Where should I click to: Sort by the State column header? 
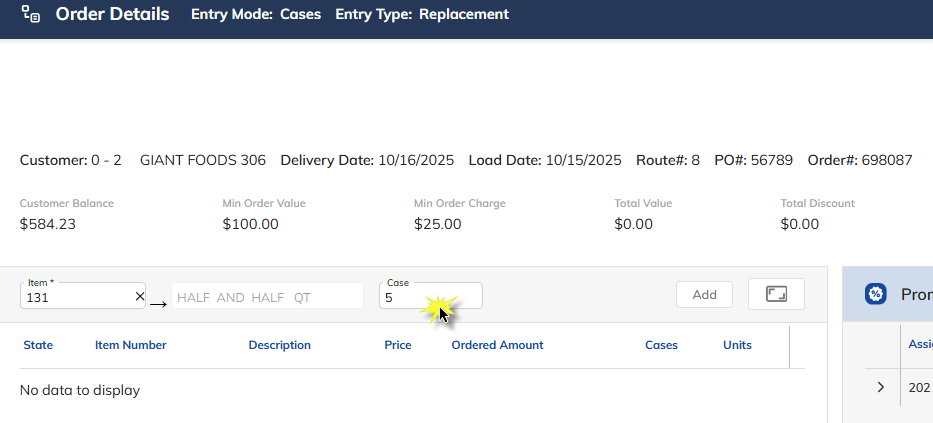click(x=38, y=345)
